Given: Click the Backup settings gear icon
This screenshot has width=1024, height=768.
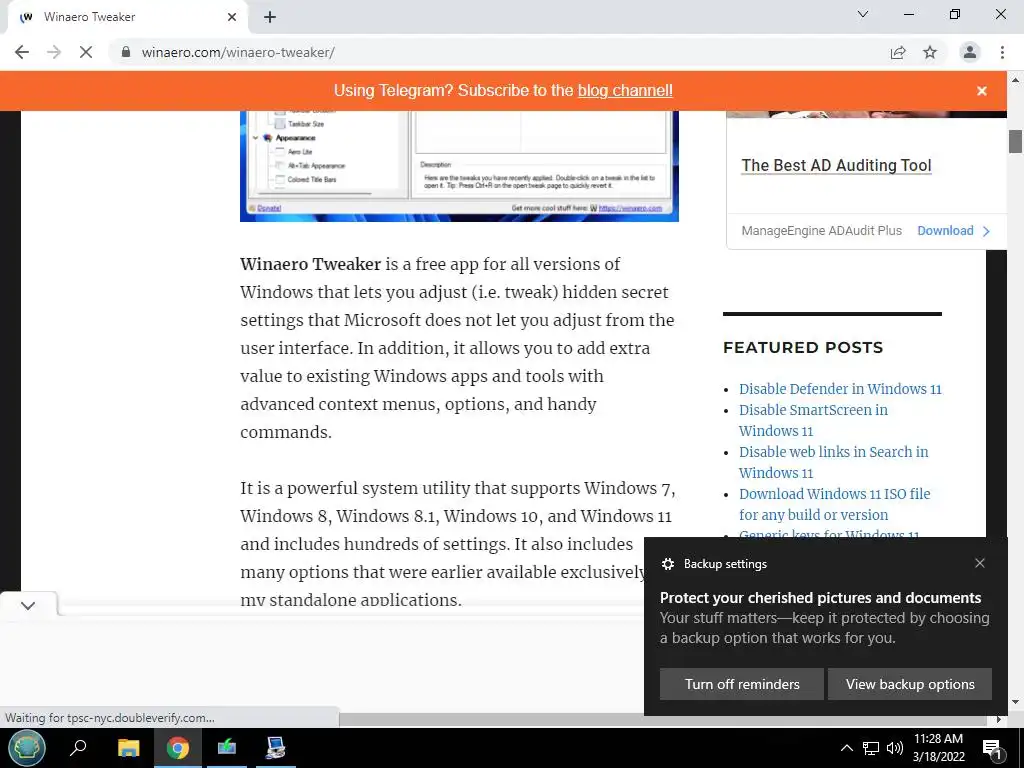Looking at the screenshot, I should (x=667, y=564).
